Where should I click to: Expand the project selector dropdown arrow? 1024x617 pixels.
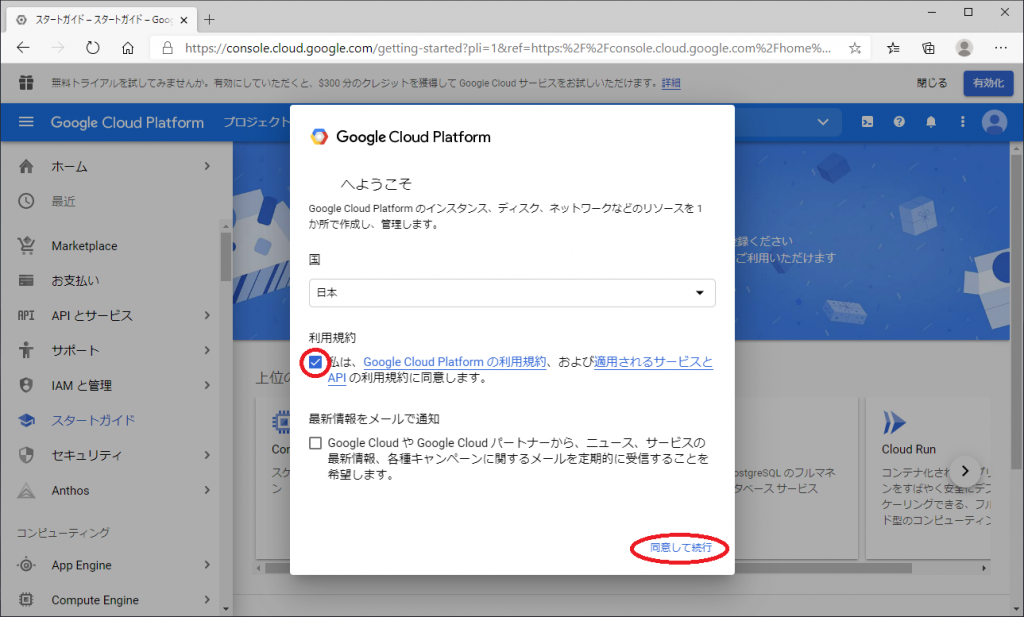pos(823,122)
